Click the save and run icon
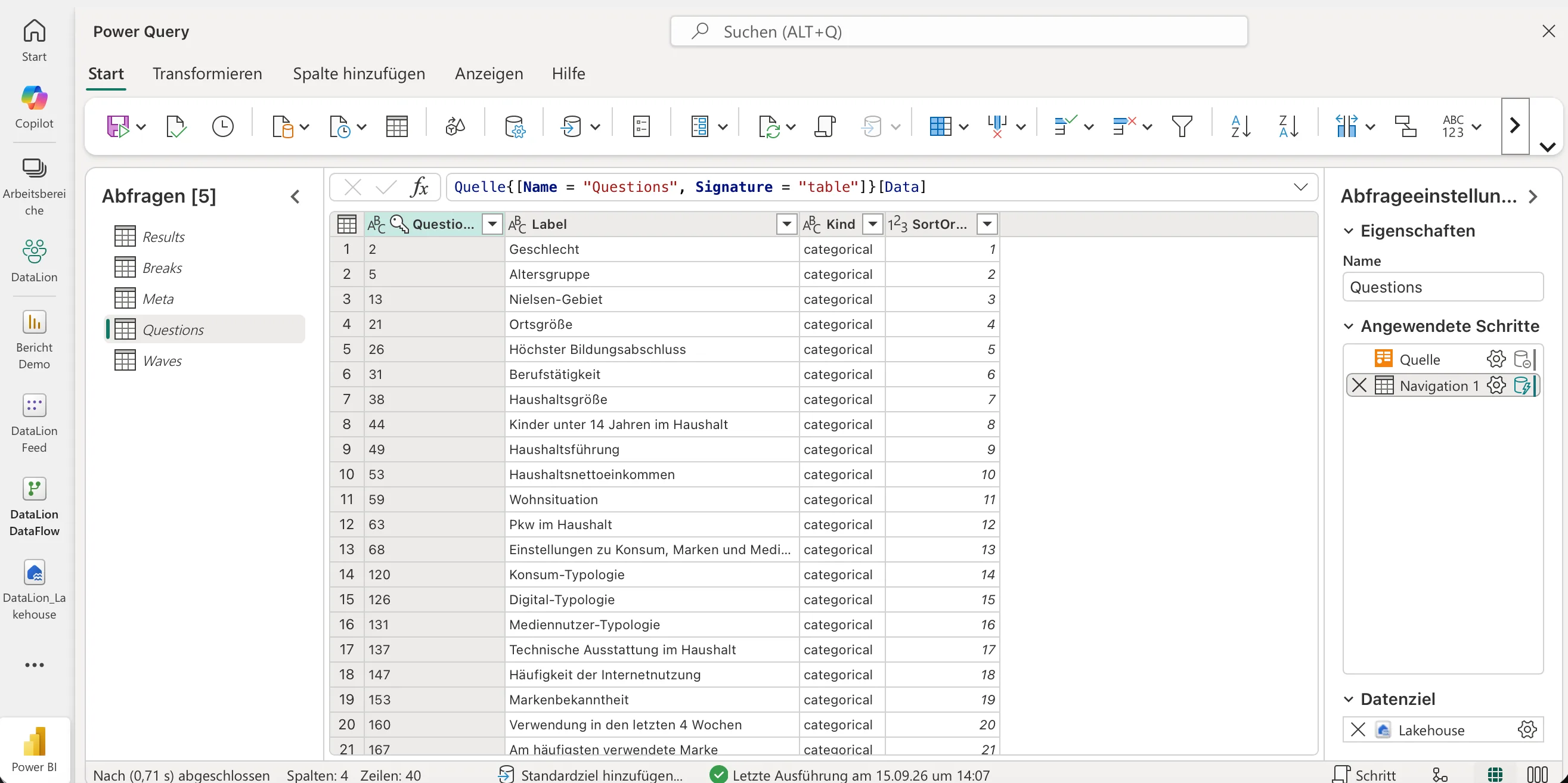This screenshot has width=1568, height=783. [118, 126]
